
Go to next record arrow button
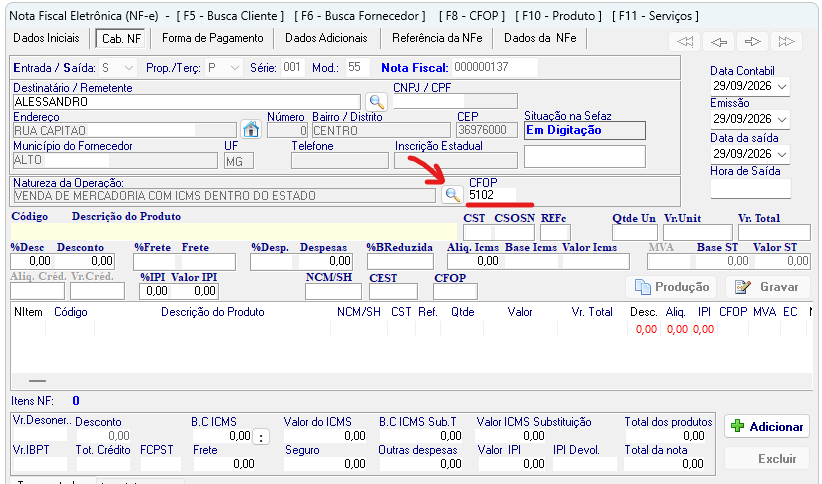coord(752,41)
